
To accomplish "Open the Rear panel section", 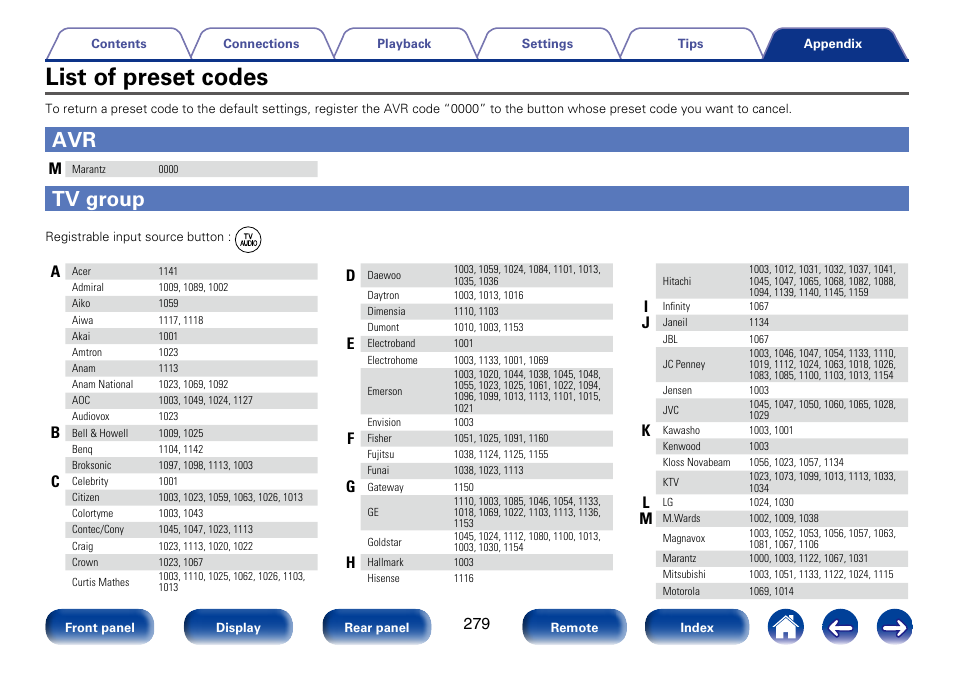I will 377,627.
